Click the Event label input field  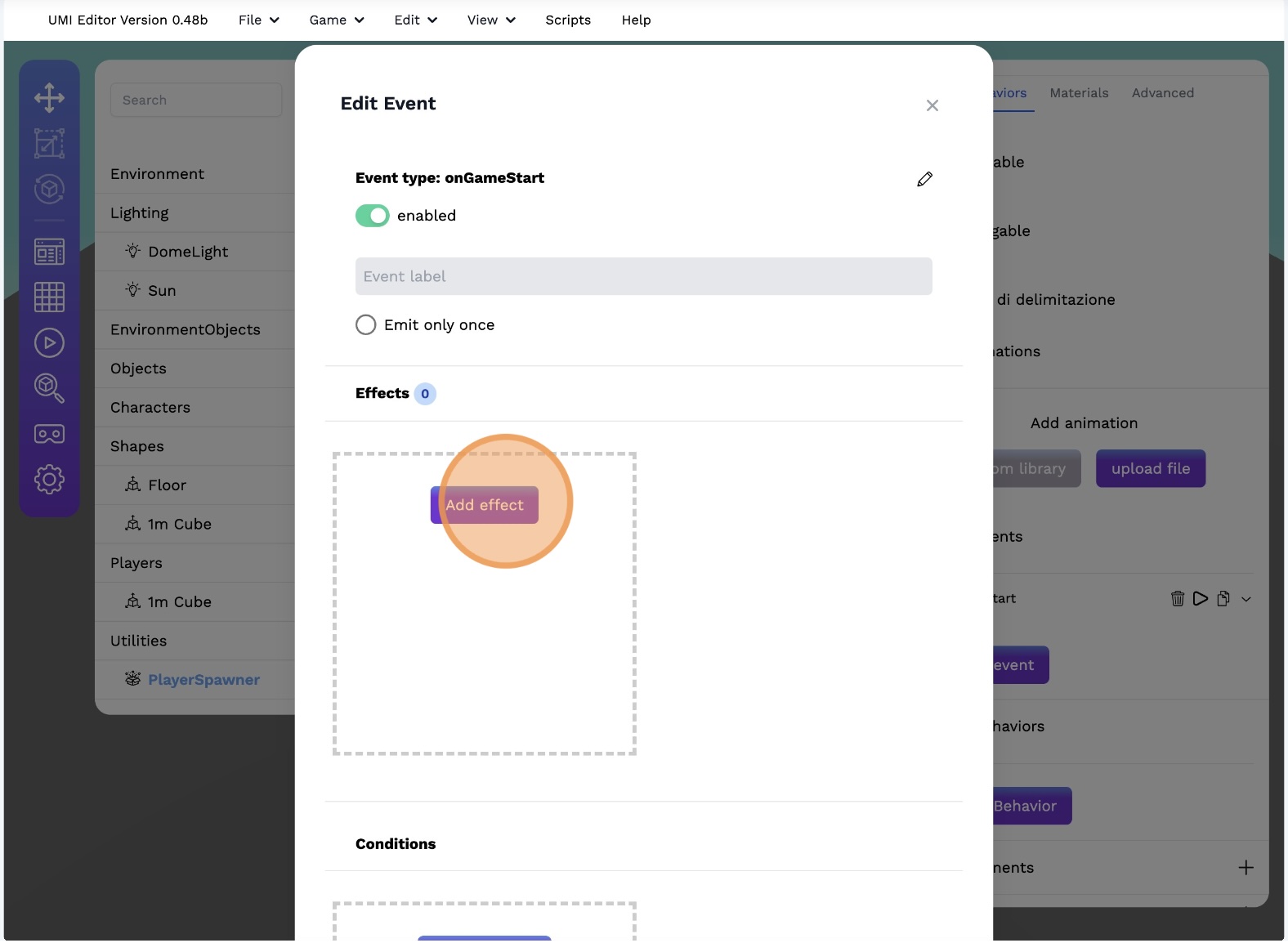point(643,277)
